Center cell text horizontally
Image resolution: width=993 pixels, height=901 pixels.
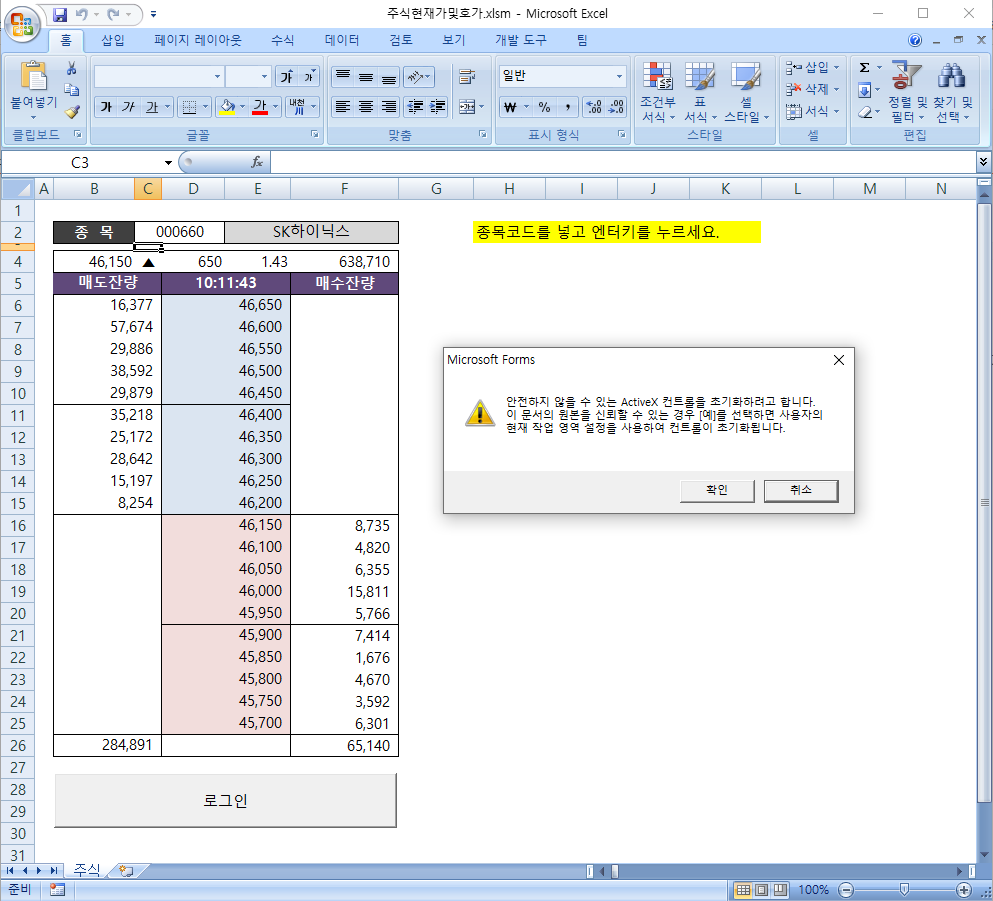(x=366, y=107)
